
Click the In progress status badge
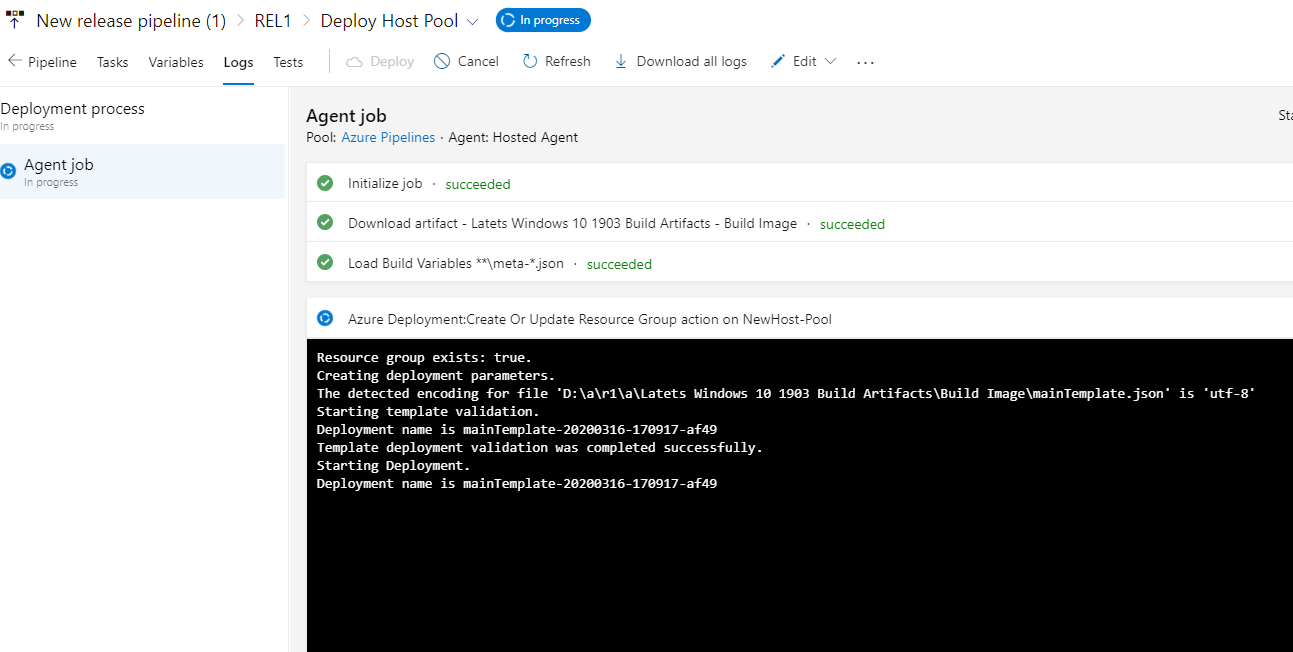pos(543,20)
